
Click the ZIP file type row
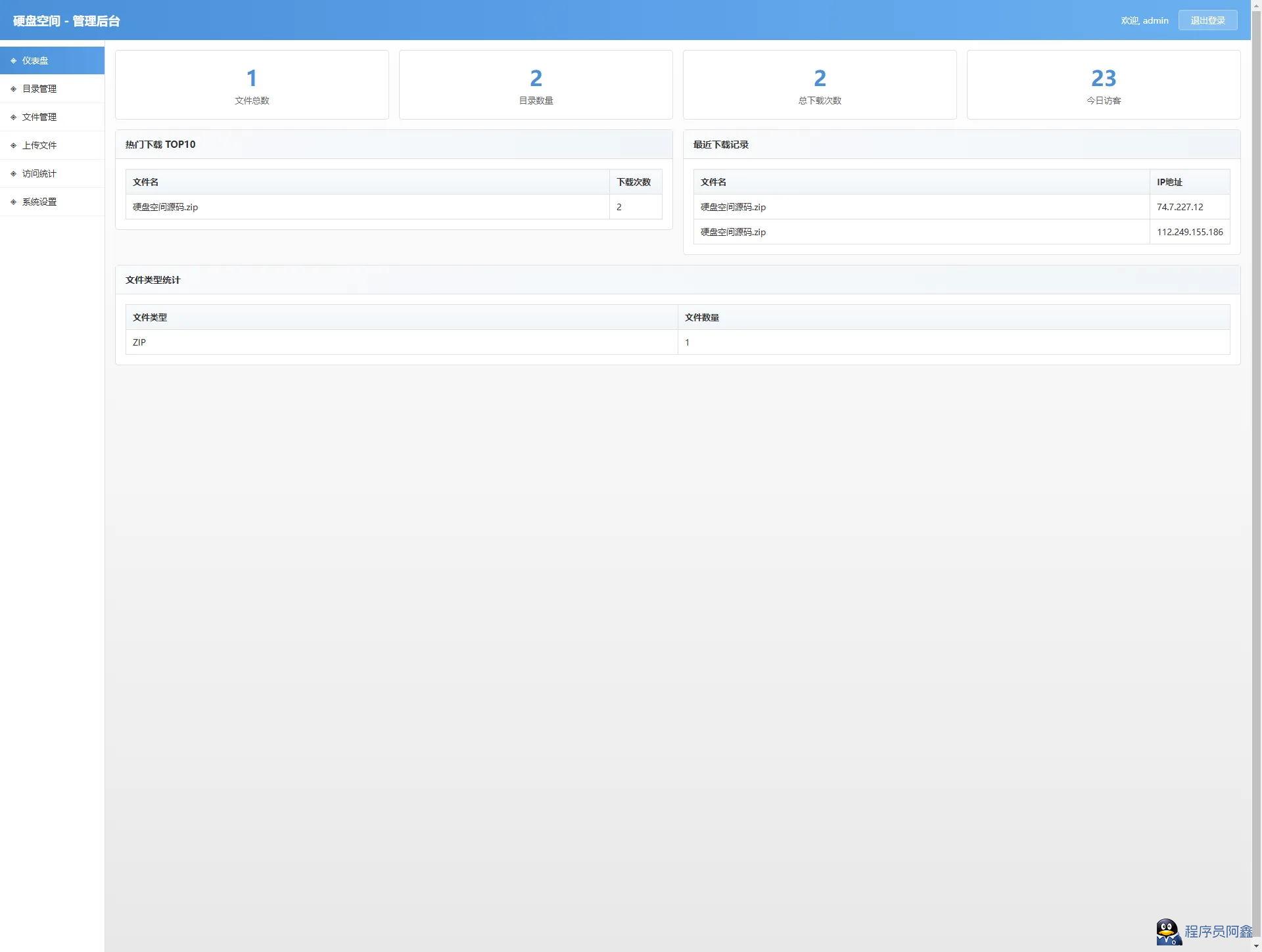click(x=139, y=342)
